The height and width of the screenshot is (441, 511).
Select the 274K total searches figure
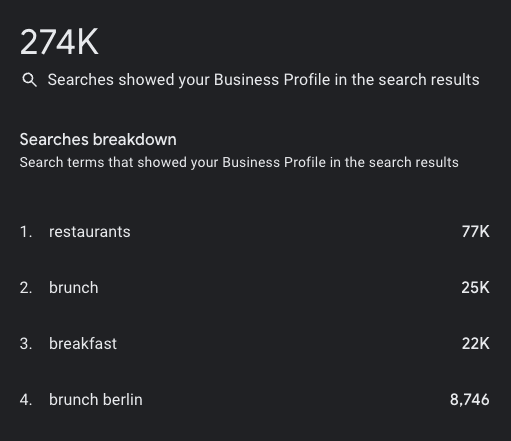pos(59,42)
